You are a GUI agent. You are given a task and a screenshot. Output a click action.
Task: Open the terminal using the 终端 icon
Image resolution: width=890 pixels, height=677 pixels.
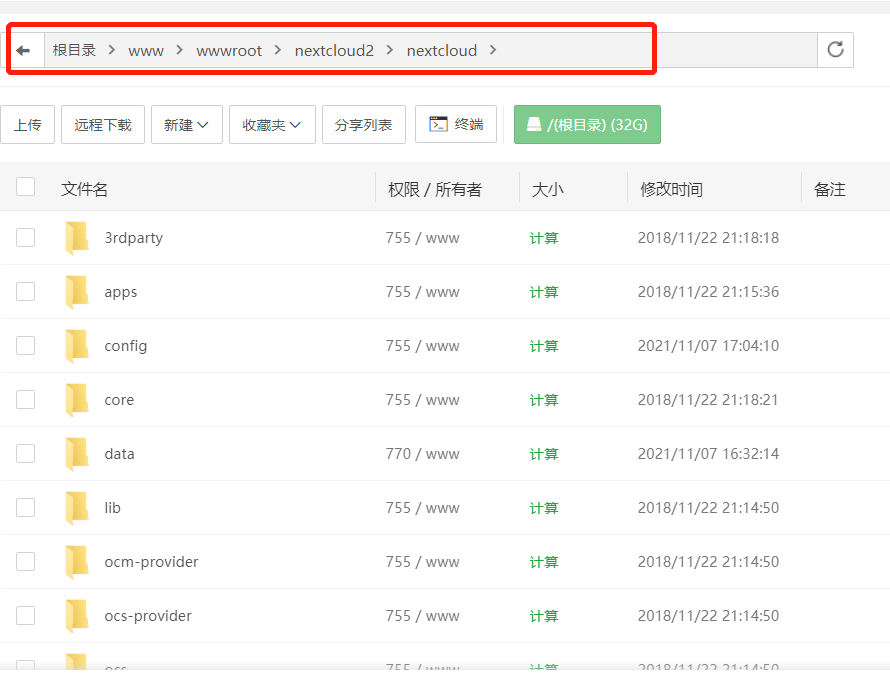point(456,124)
